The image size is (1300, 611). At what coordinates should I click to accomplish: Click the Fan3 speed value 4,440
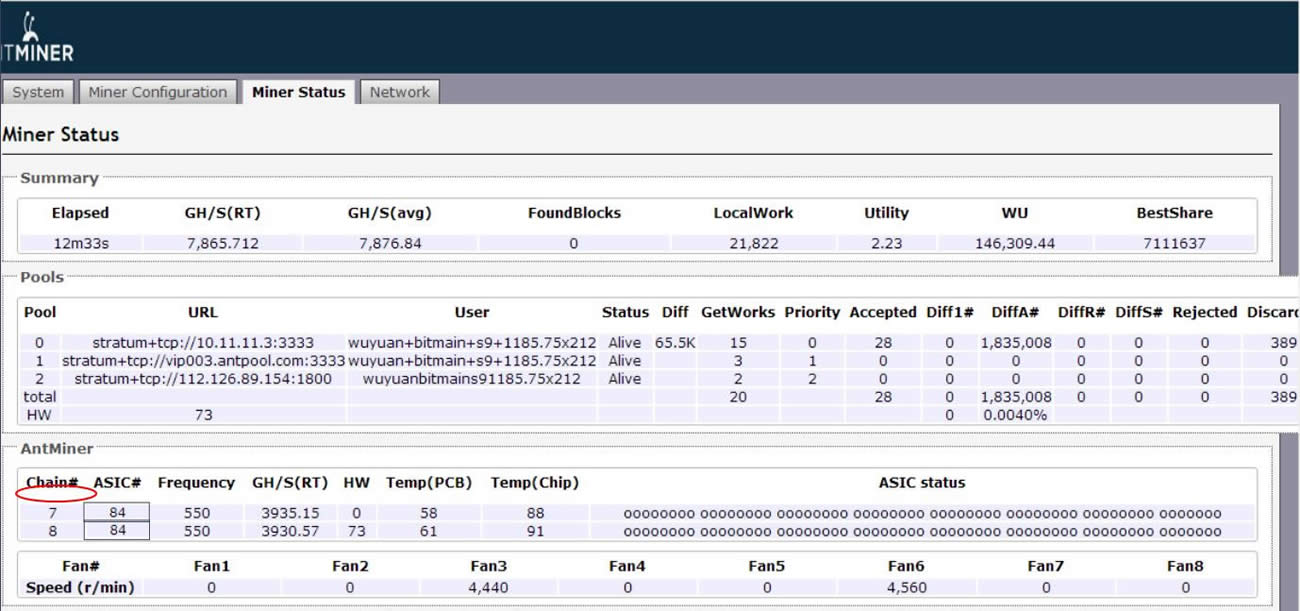[x=488, y=587]
